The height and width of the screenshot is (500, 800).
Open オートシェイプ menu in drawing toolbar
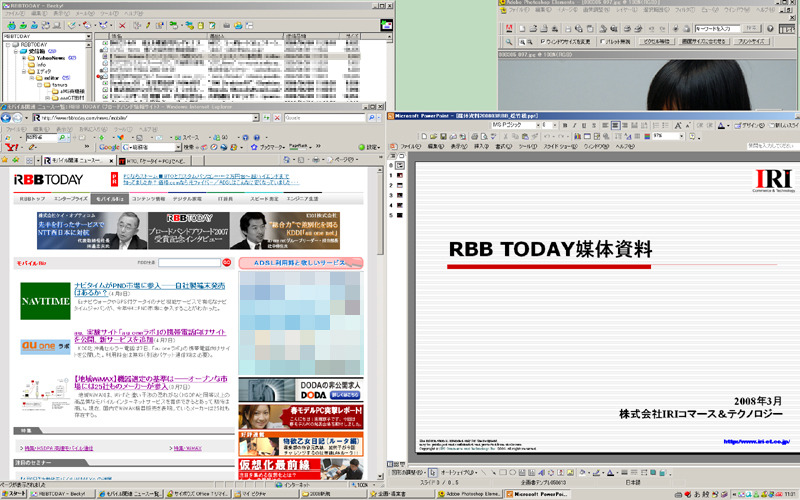click(459, 472)
